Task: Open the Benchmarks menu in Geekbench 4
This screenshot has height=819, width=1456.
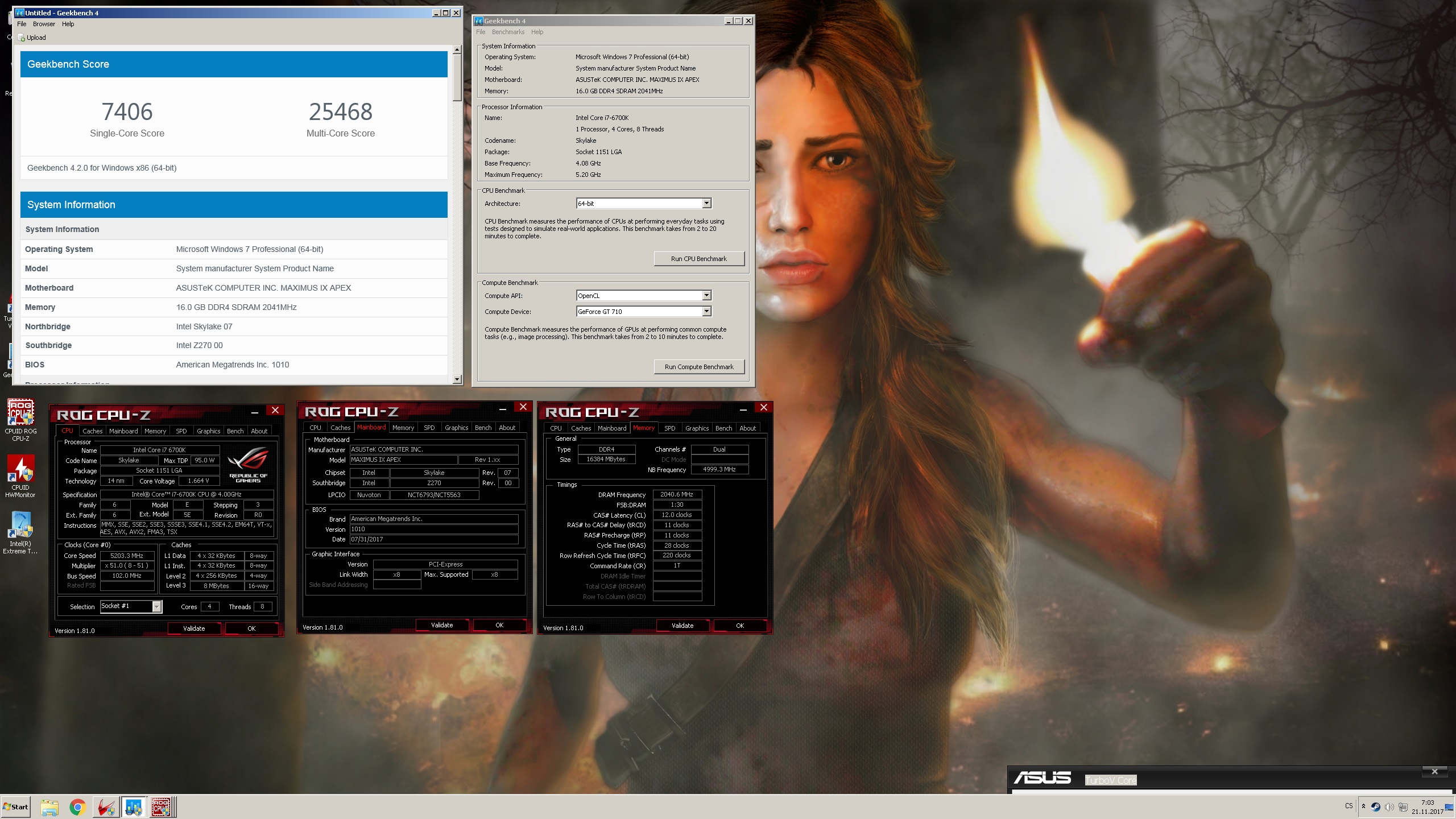Action: point(508,32)
